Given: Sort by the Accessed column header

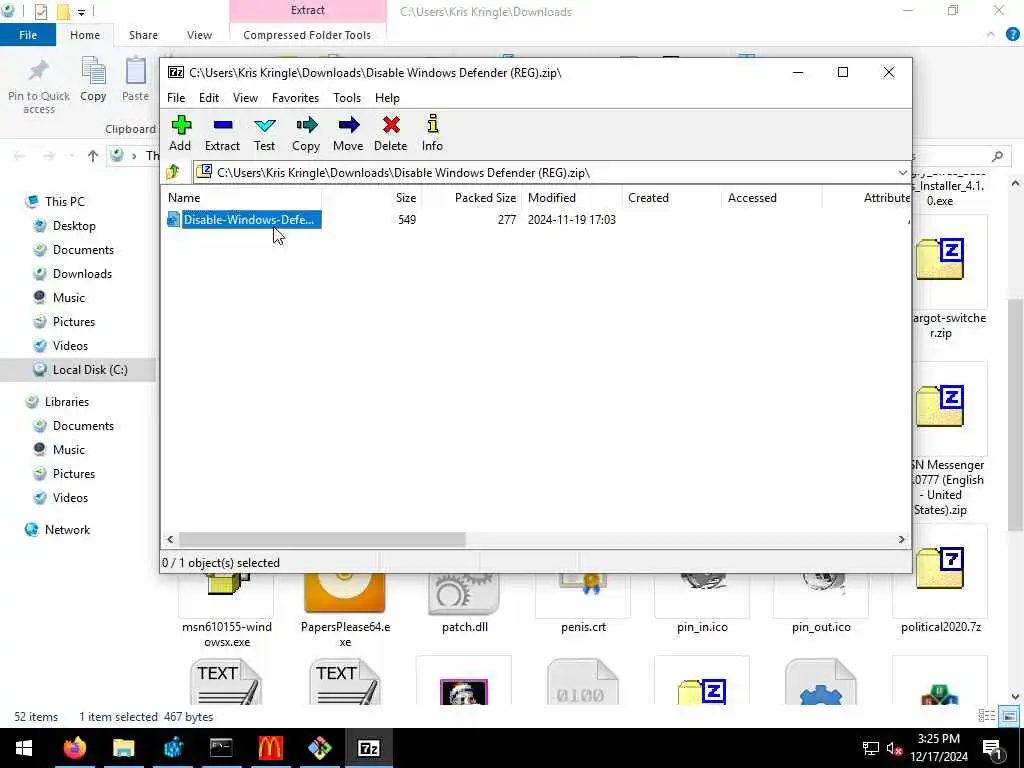Looking at the screenshot, I should (772, 198).
